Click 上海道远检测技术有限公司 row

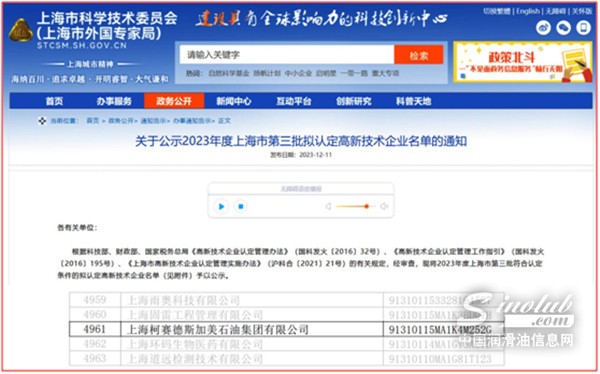click(x=194, y=359)
